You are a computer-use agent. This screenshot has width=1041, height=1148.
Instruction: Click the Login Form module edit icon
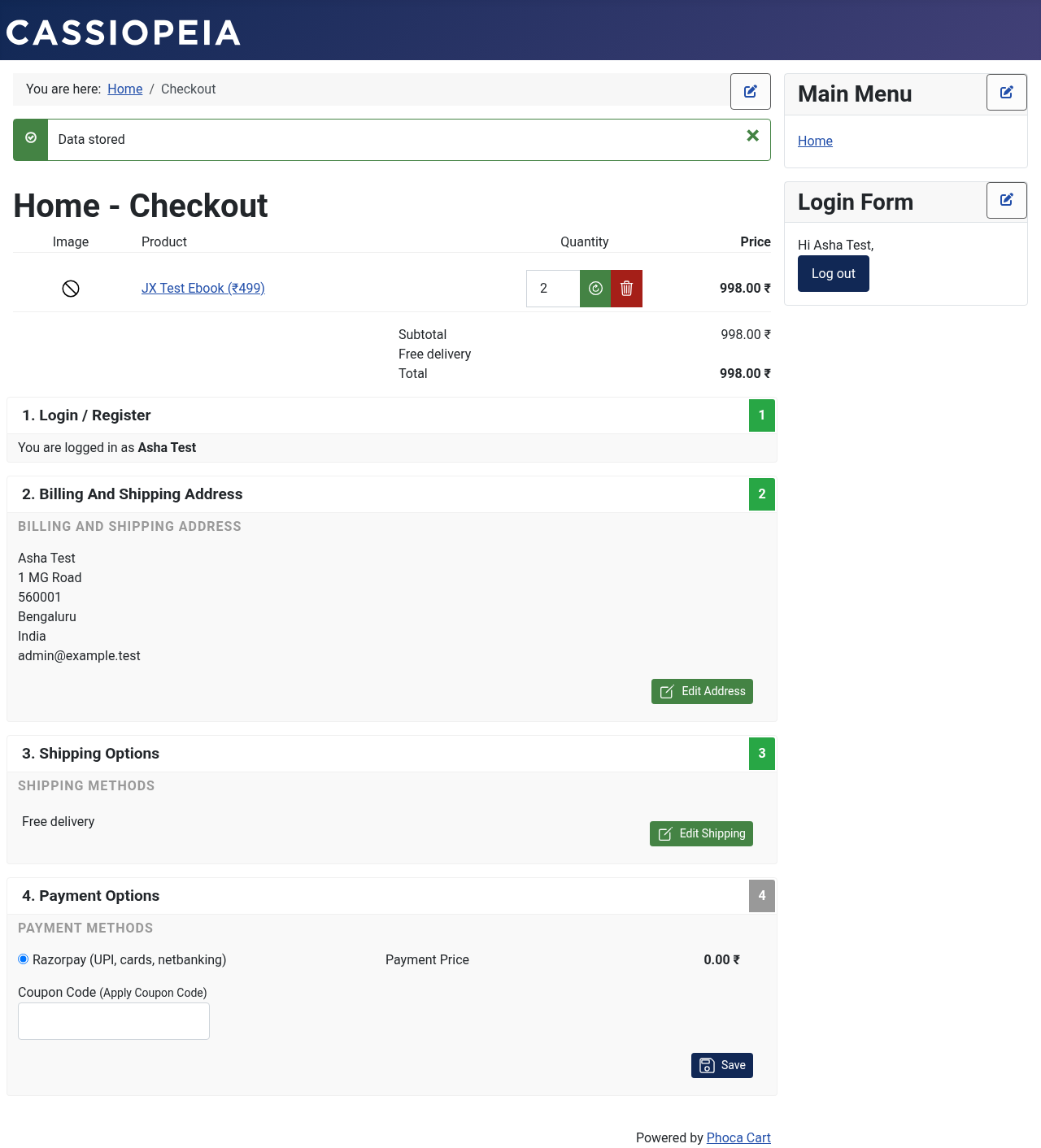tap(1007, 200)
